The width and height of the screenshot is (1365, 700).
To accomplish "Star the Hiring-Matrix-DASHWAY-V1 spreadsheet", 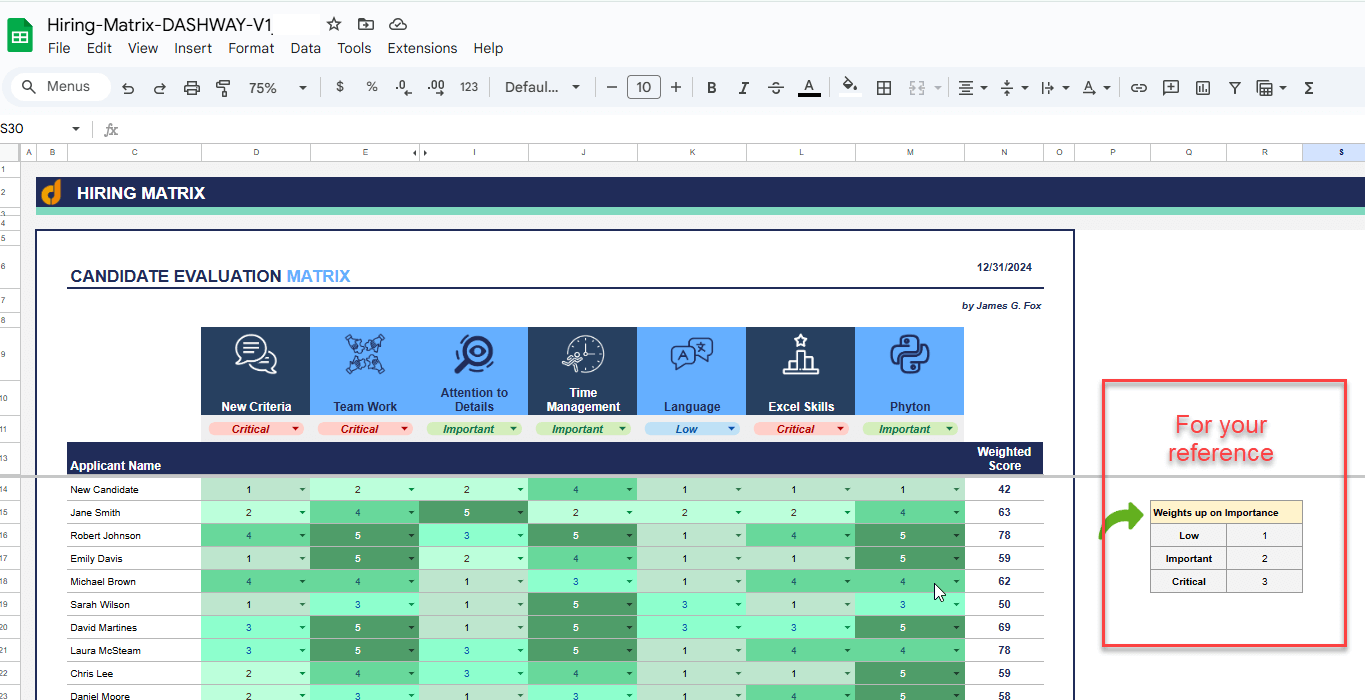I will click(x=333, y=24).
